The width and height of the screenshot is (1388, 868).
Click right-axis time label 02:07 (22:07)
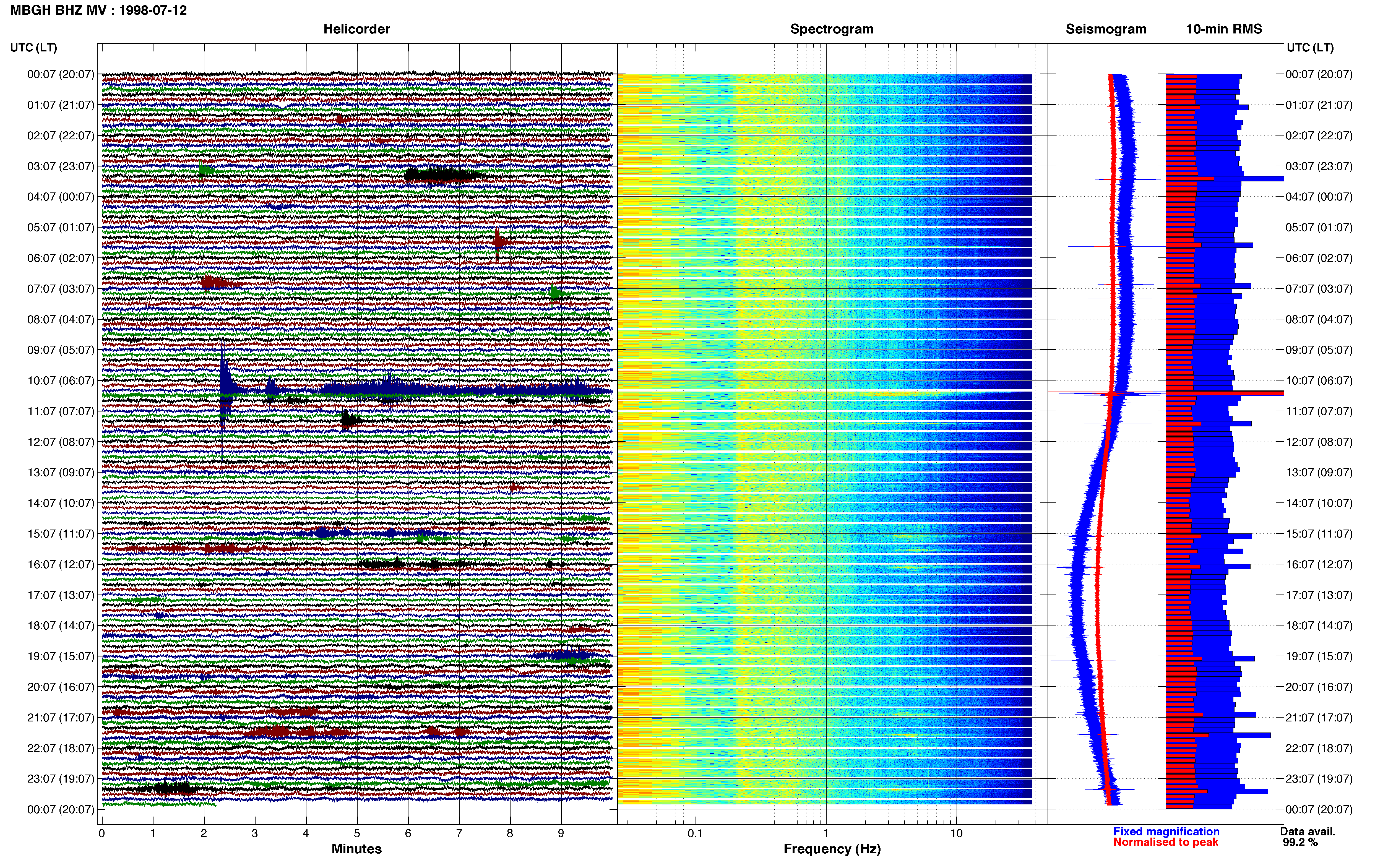tap(1319, 136)
